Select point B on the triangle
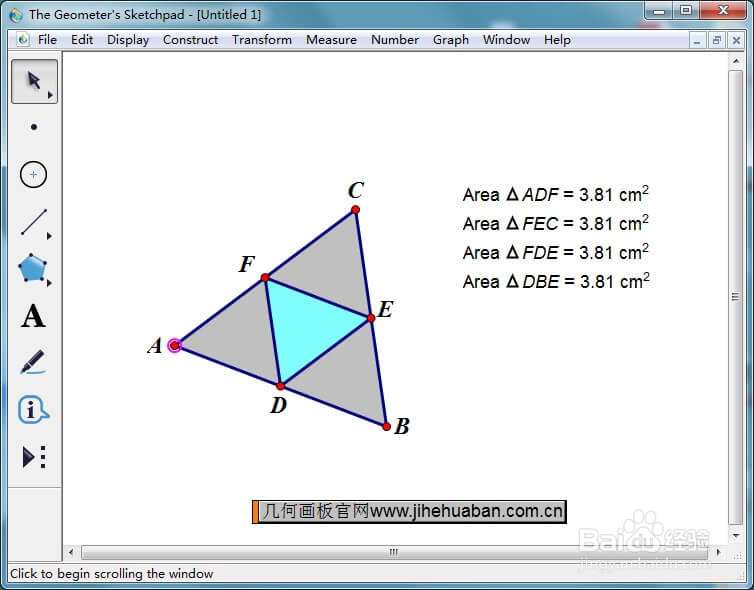This screenshot has width=754, height=590. pos(386,427)
